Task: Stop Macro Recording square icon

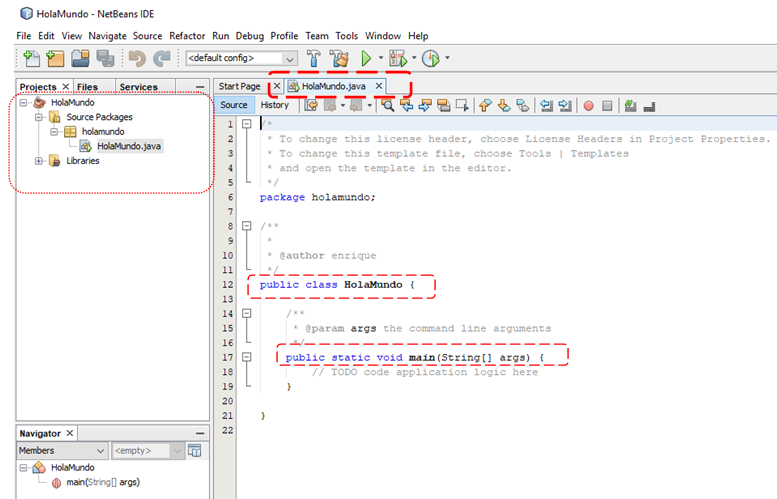Action: pyautogui.click(x=607, y=106)
